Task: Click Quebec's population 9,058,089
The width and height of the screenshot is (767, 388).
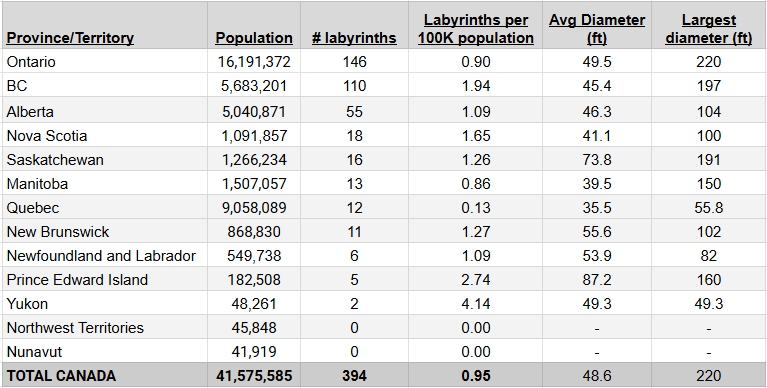Action: point(254,208)
